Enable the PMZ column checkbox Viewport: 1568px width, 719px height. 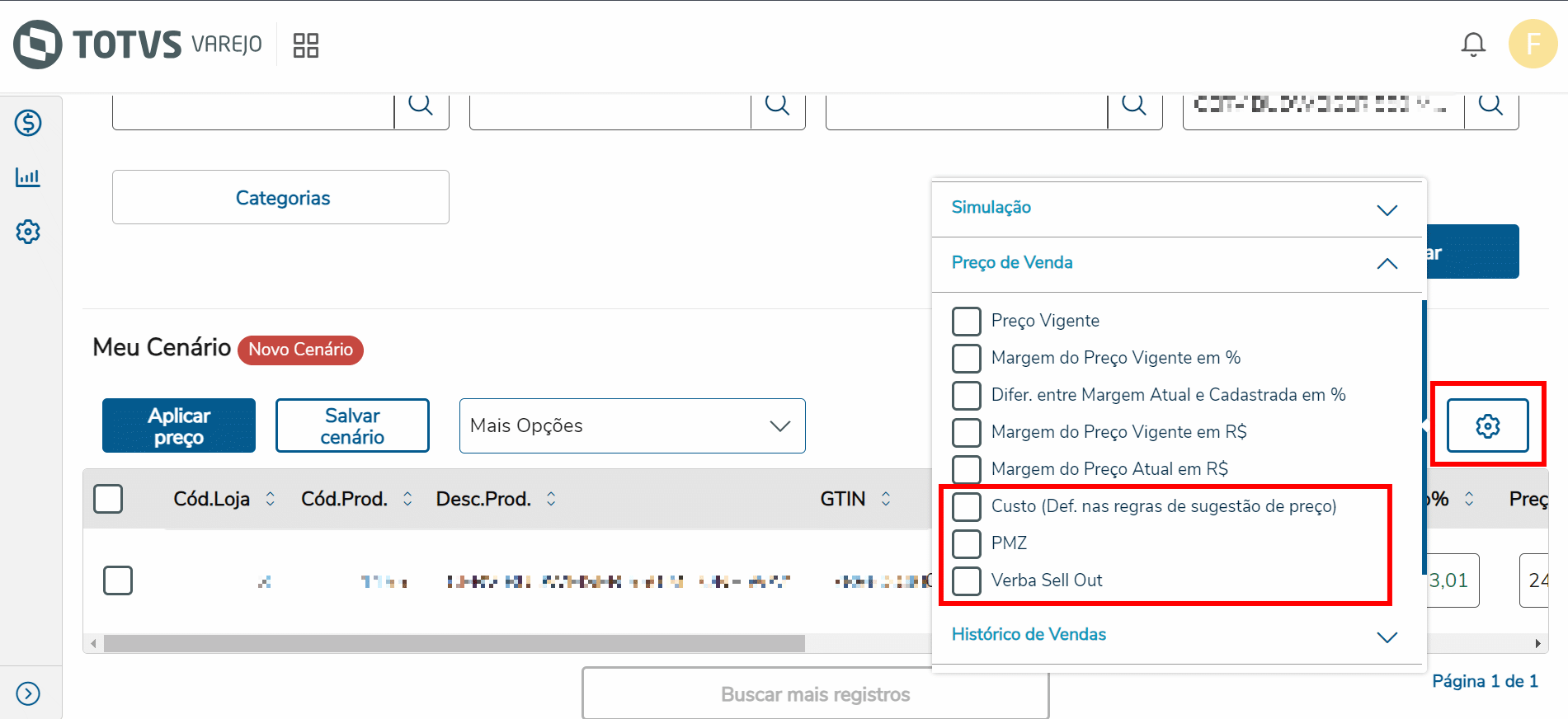tap(967, 543)
